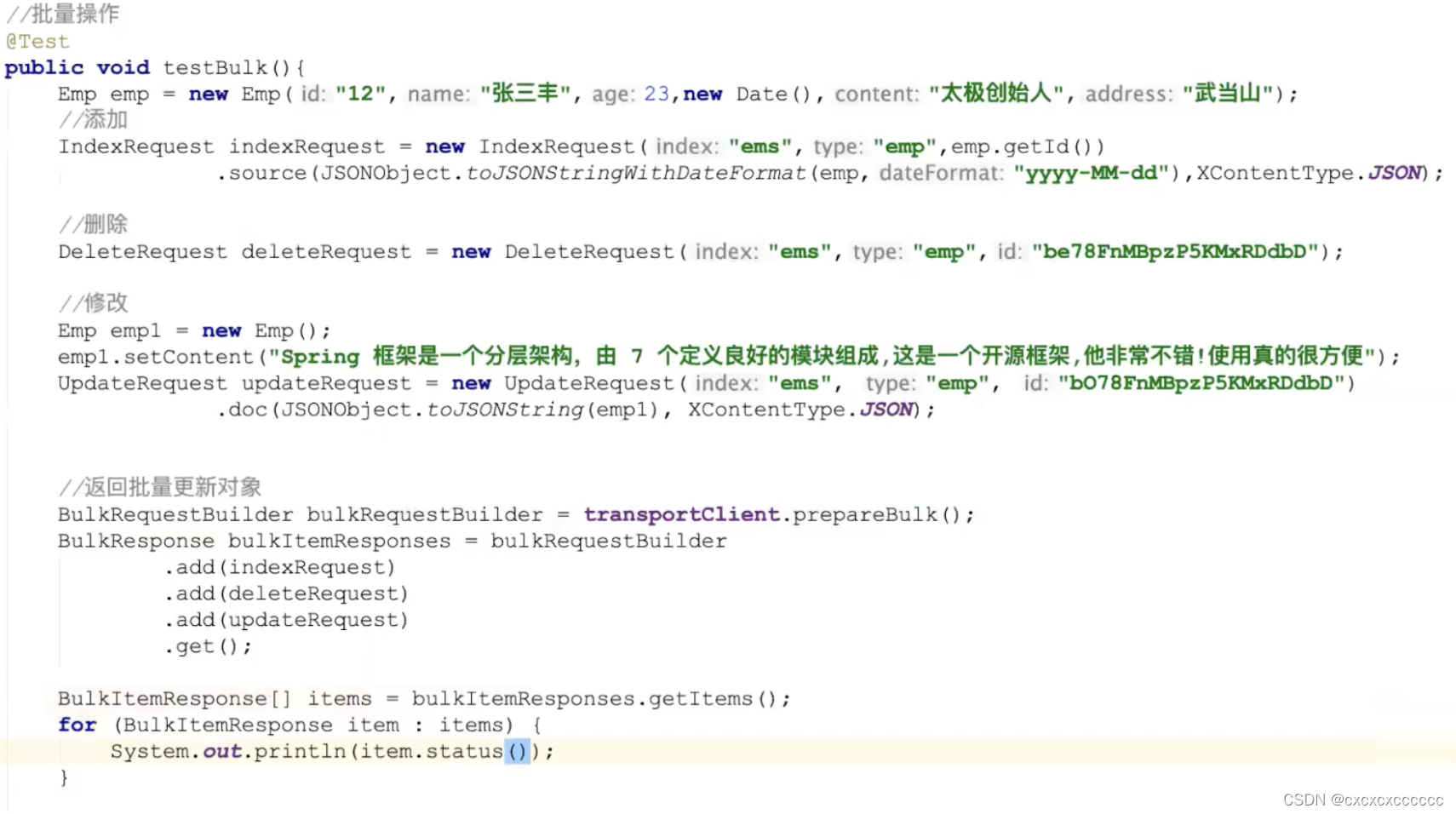Click item.status in println statement
Image resolution: width=1456 pixels, height=814 pixels.
(x=432, y=751)
